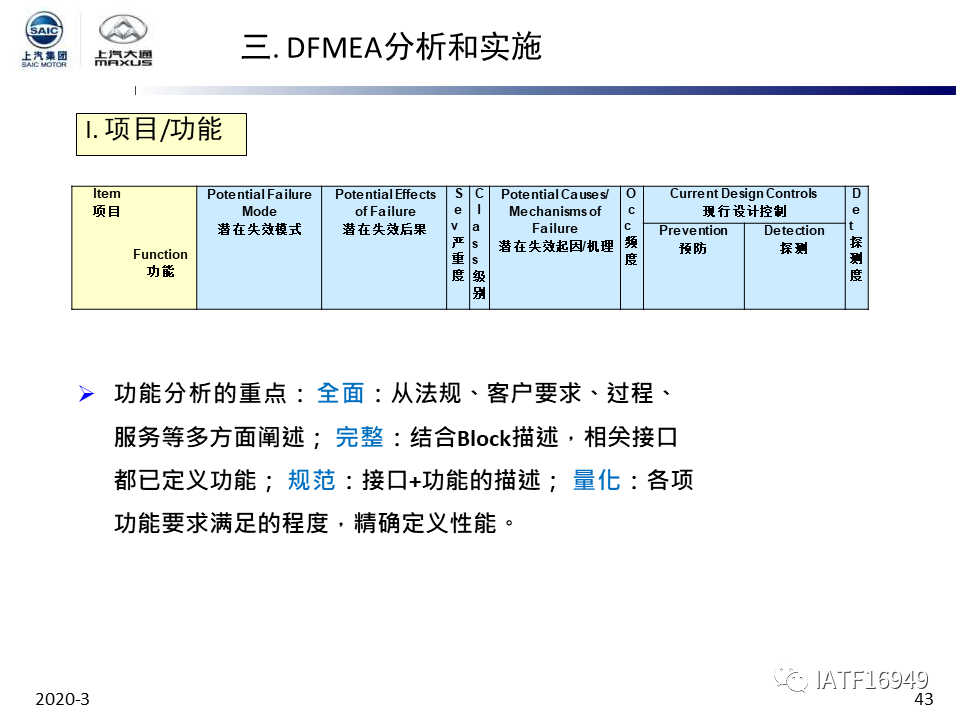Click the SAIC Motor logo

(x=45, y=40)
